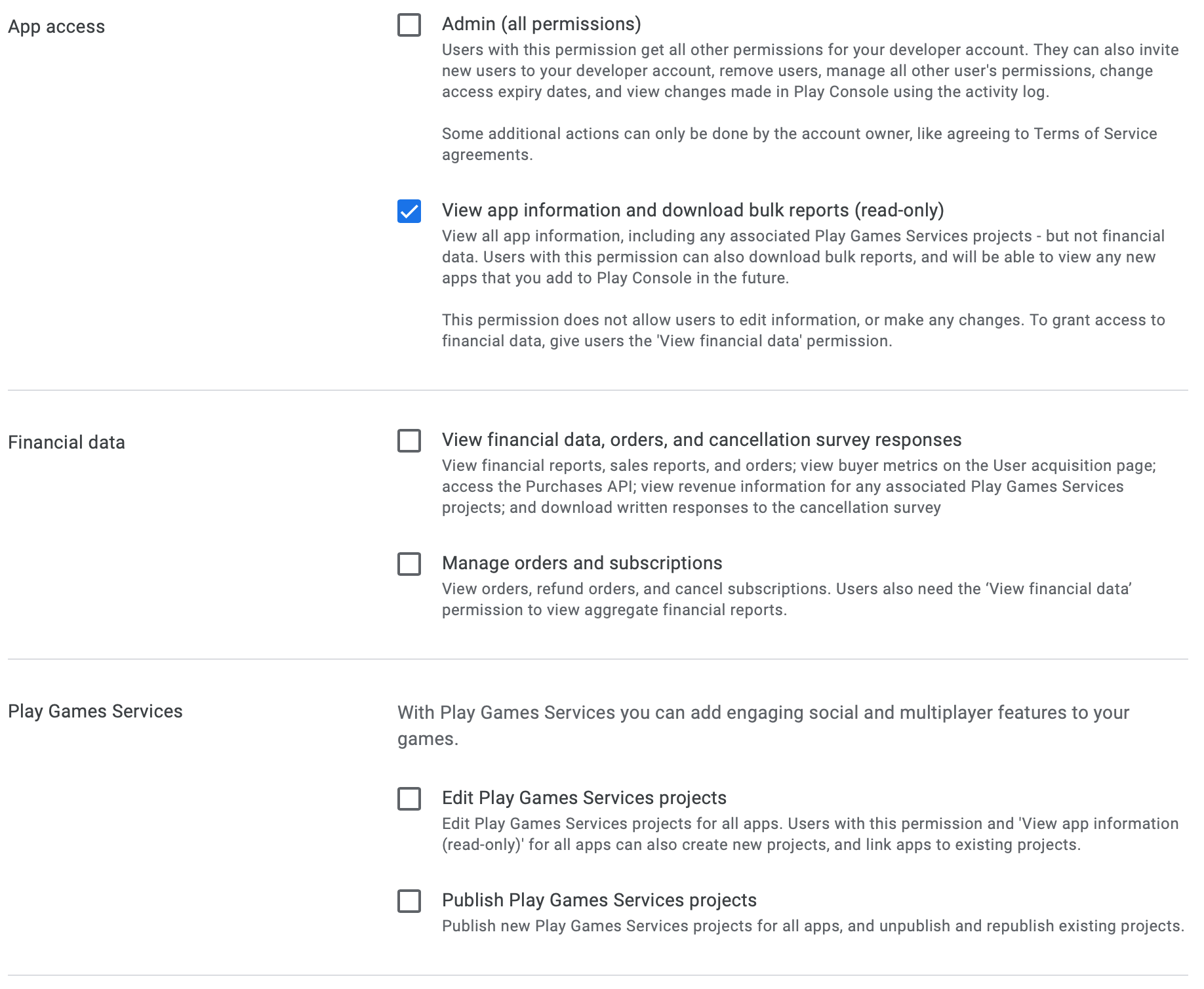The image size is (1204, 989).
Task: Enable Manage orders and subscriptions checkbox
Action: tap(409, 564)
